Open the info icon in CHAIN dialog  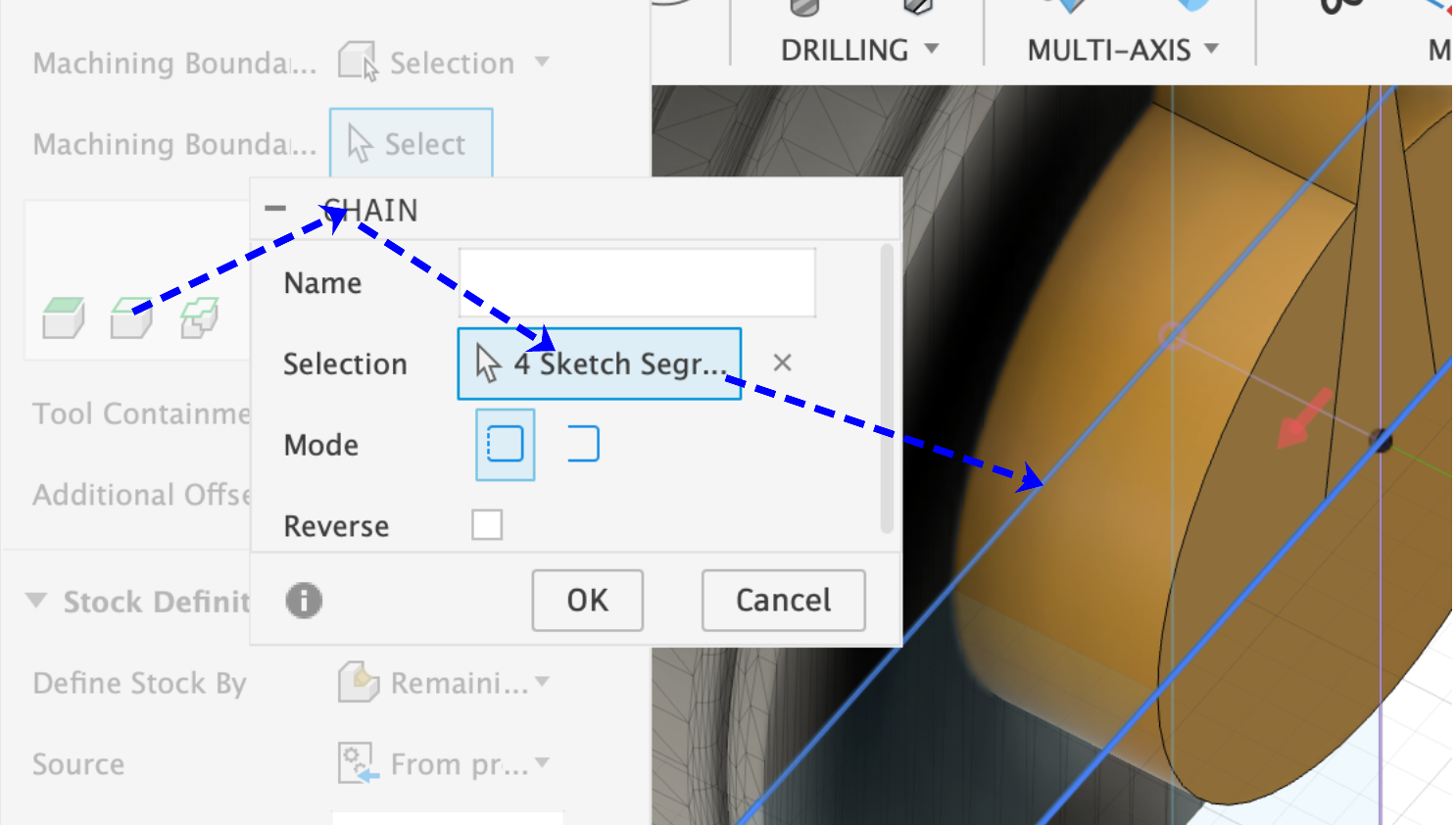(304, 601)
